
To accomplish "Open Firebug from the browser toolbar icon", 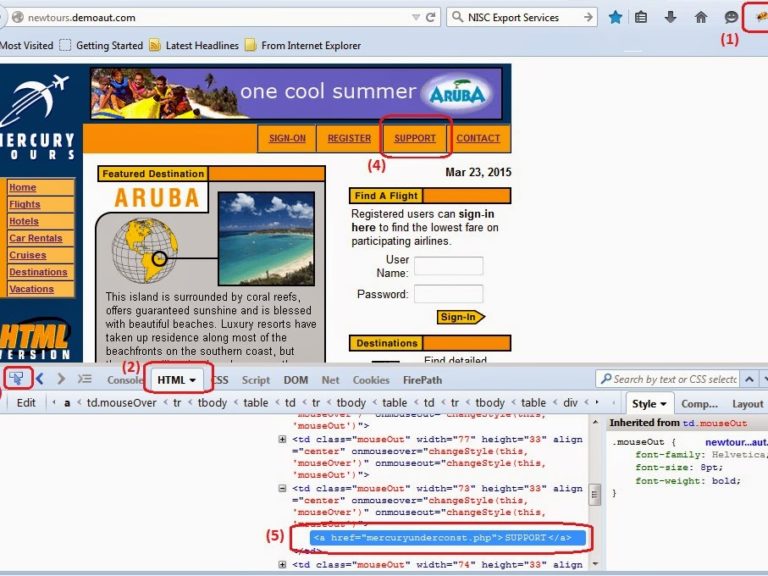I will (759, 17).
